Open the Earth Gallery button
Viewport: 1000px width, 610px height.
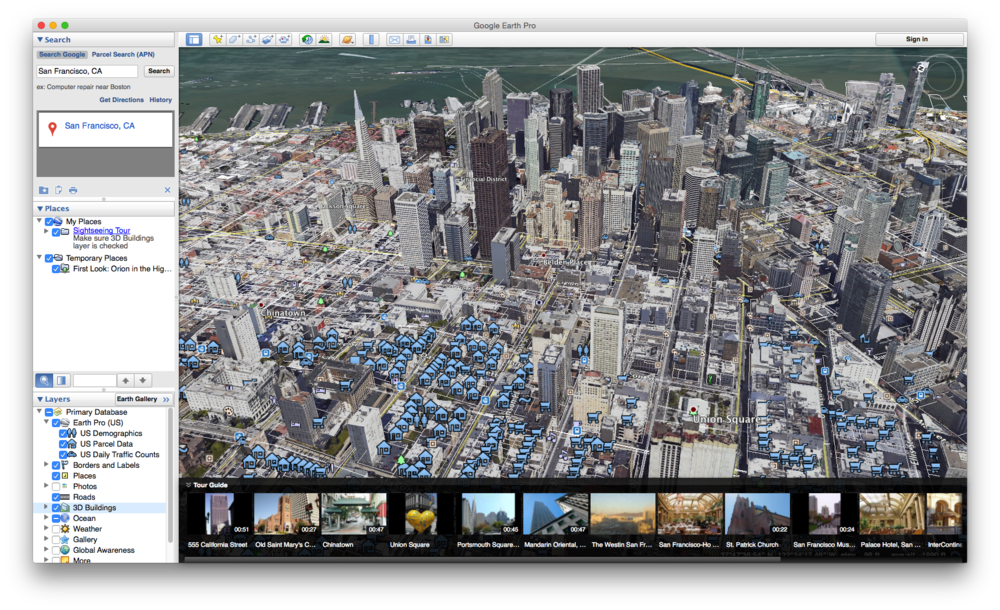(x=143, y=399)
